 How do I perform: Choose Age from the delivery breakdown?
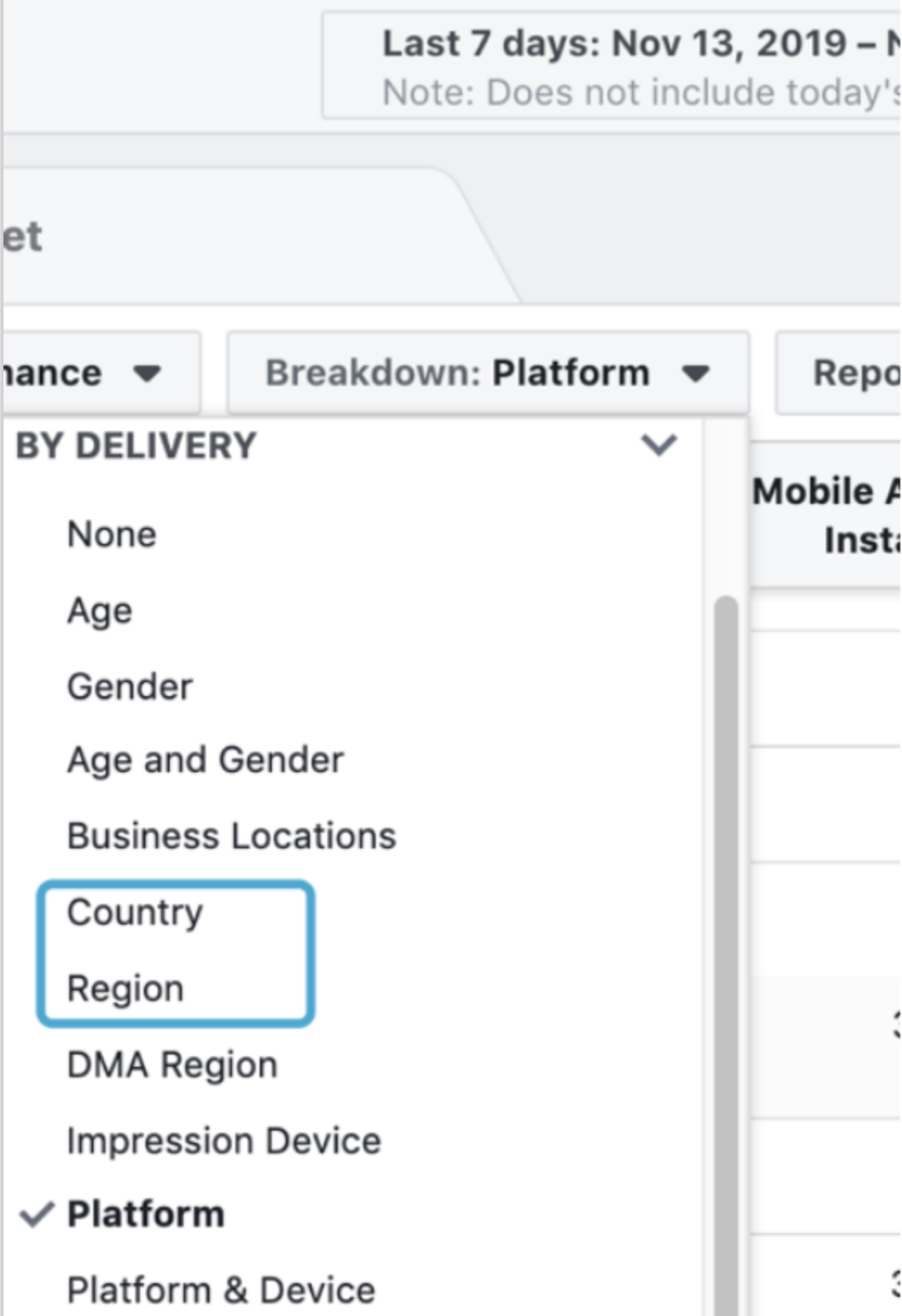click(100, 610)
